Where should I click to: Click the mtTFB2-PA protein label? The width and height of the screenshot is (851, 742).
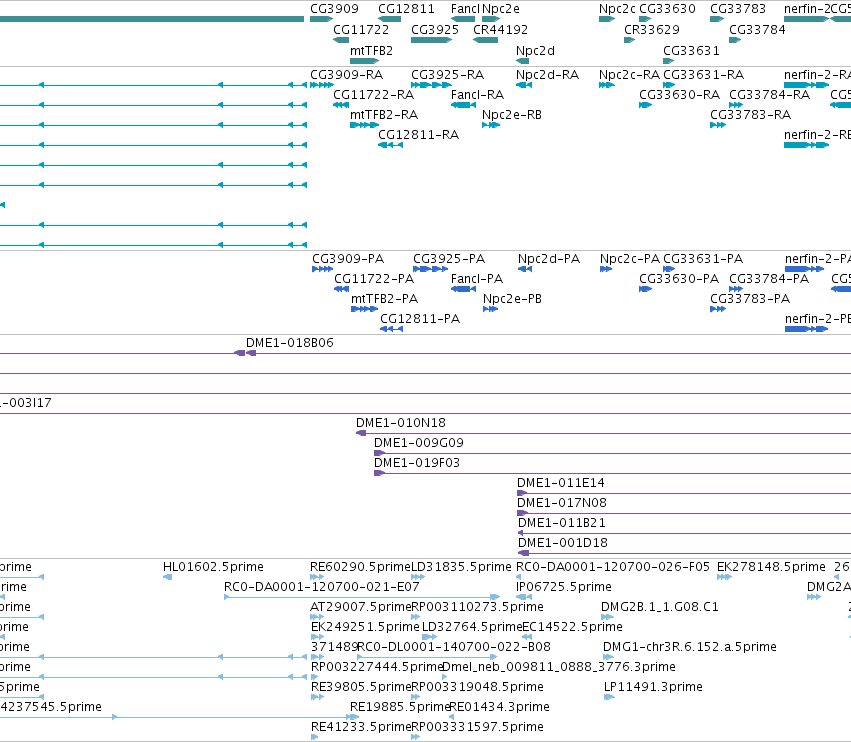pos(384,299)
